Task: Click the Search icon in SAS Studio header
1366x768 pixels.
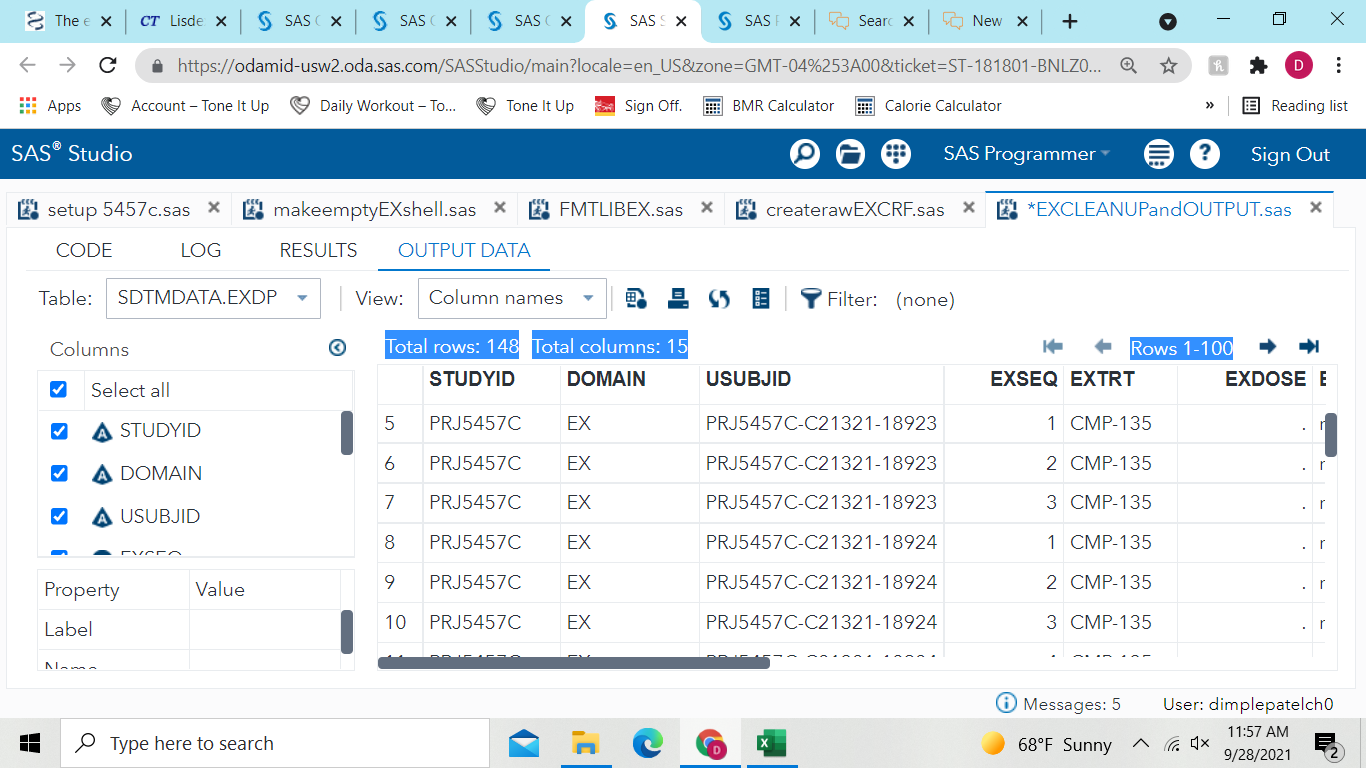Action: (x=804, y=154)
